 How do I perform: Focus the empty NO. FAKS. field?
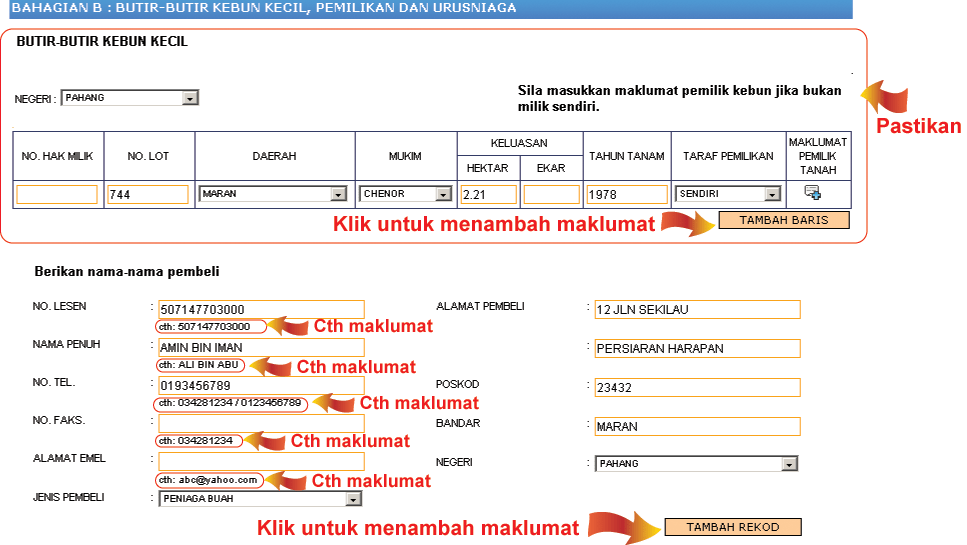261,424
